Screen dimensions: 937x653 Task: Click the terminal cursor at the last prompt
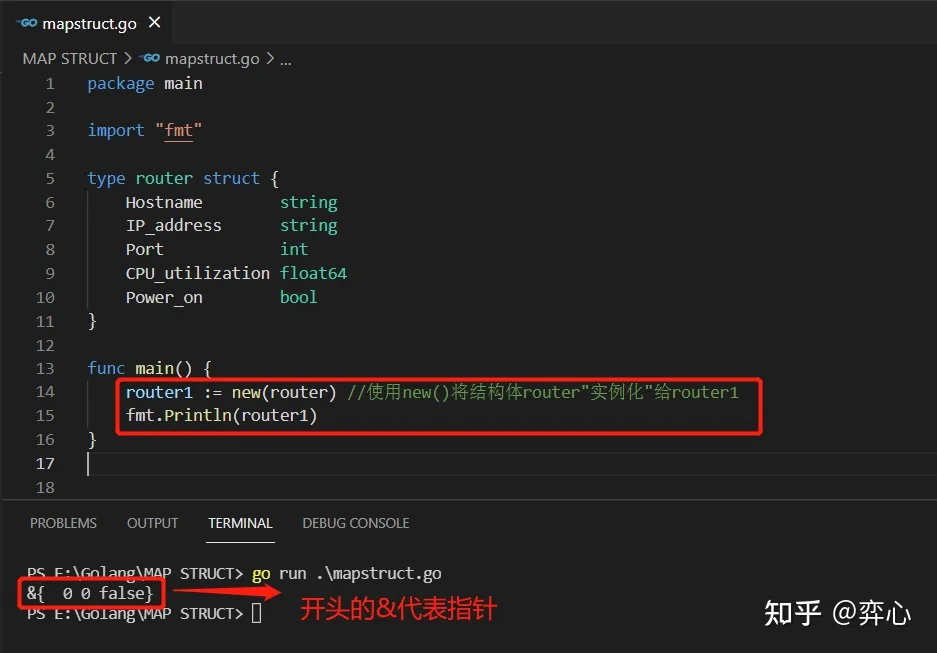click(x=256, y=613)
